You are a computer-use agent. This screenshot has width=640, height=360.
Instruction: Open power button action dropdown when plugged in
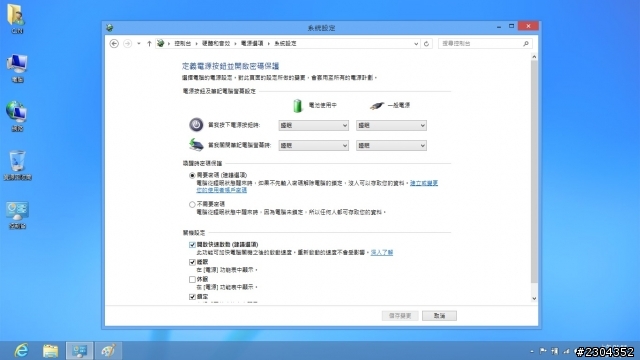(391, 125)
